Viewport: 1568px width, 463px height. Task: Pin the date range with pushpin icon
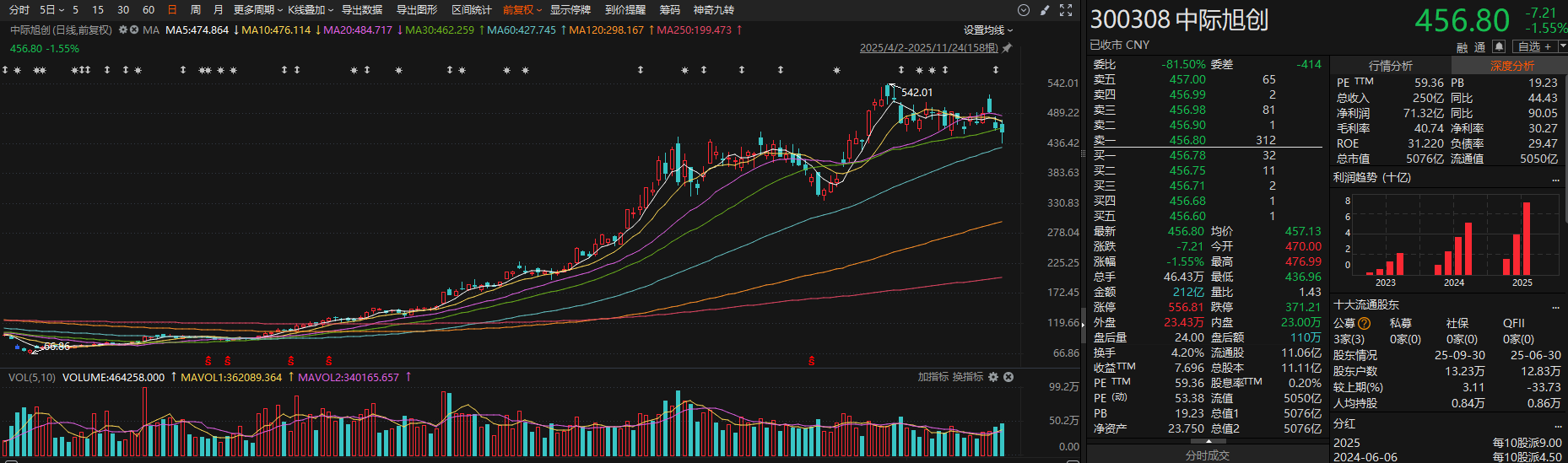coord(1007,48)
